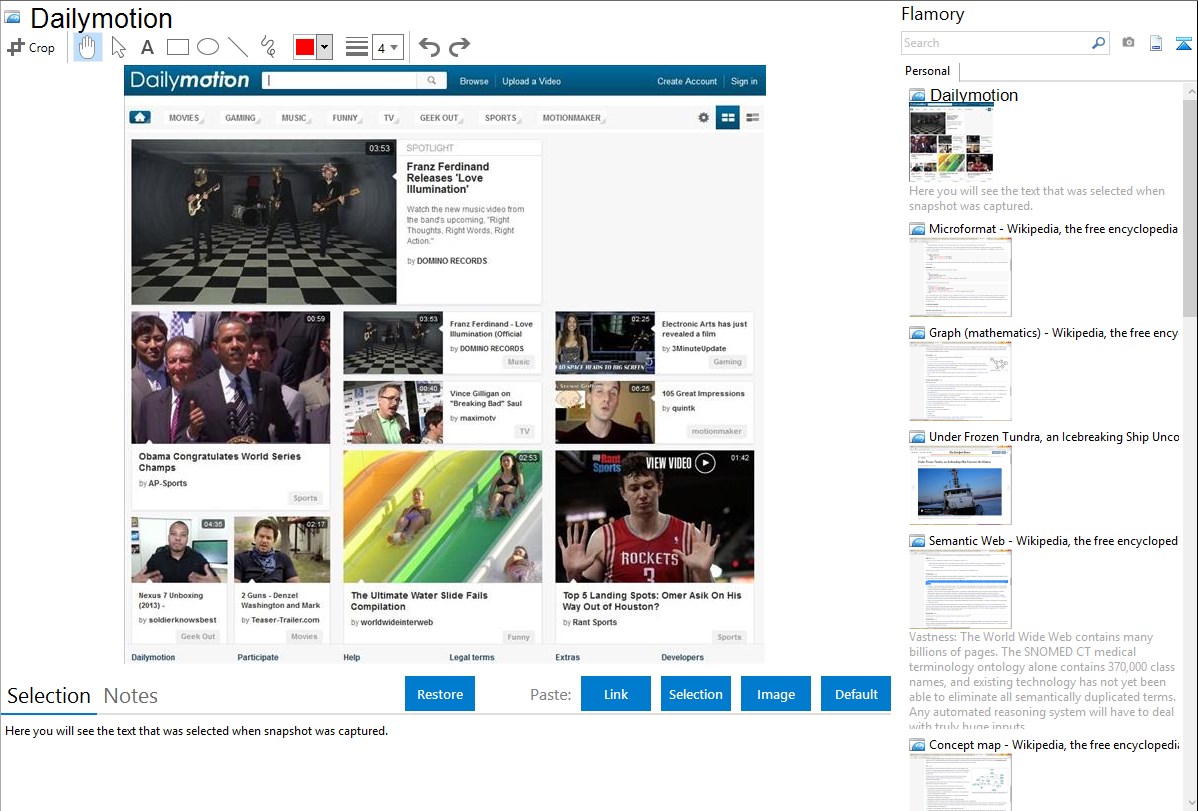Click the document page icon beside camera
This screenshot has height=811, width=1198.
coord(1156,43)
